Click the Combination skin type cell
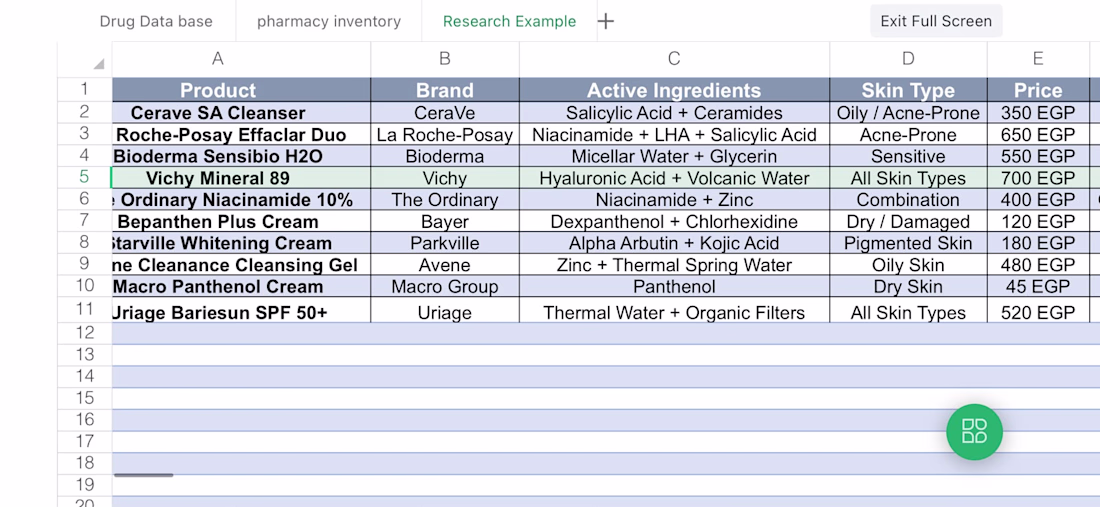This screenshot has height=507, width=1100. [908, 200]
